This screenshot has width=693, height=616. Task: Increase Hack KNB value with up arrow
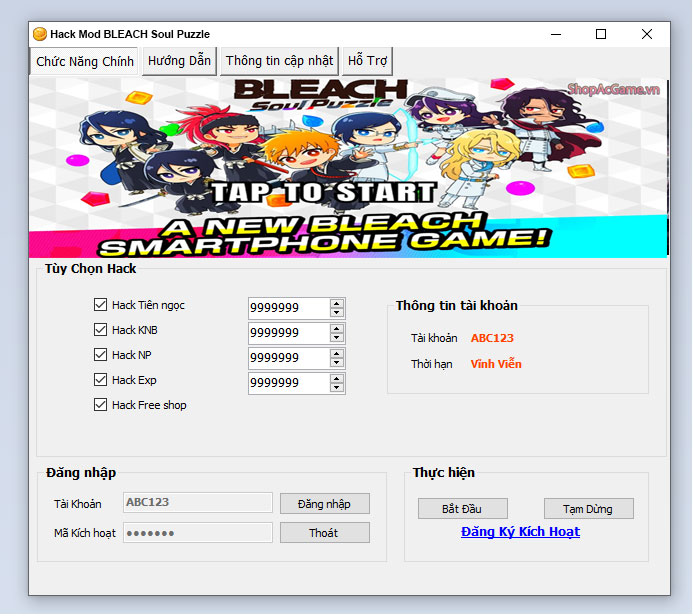pyautogui.click(x=337, y=328)
